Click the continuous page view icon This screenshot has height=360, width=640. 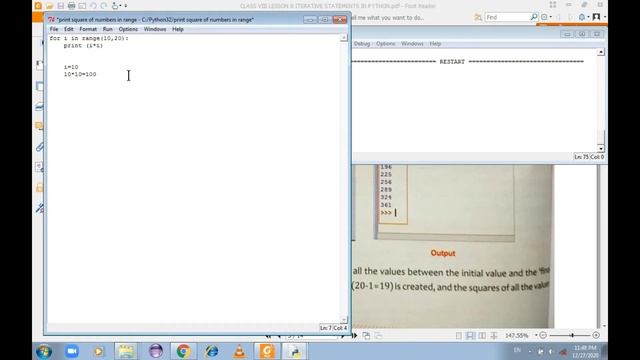470,336
